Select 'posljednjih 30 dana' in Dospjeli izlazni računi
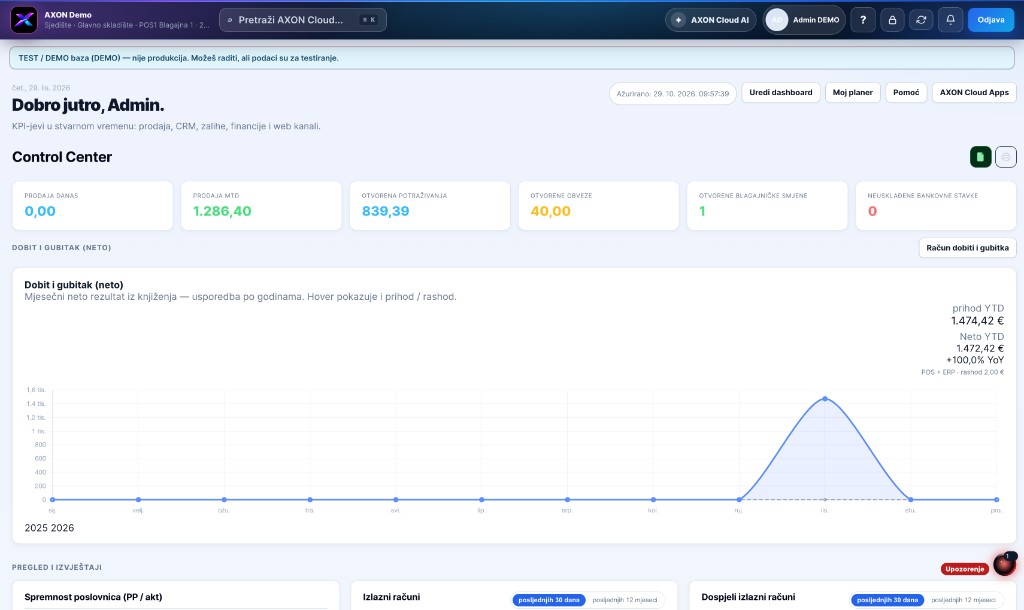The height and width of the screenshot is (610, 1024). coord(887,600)
